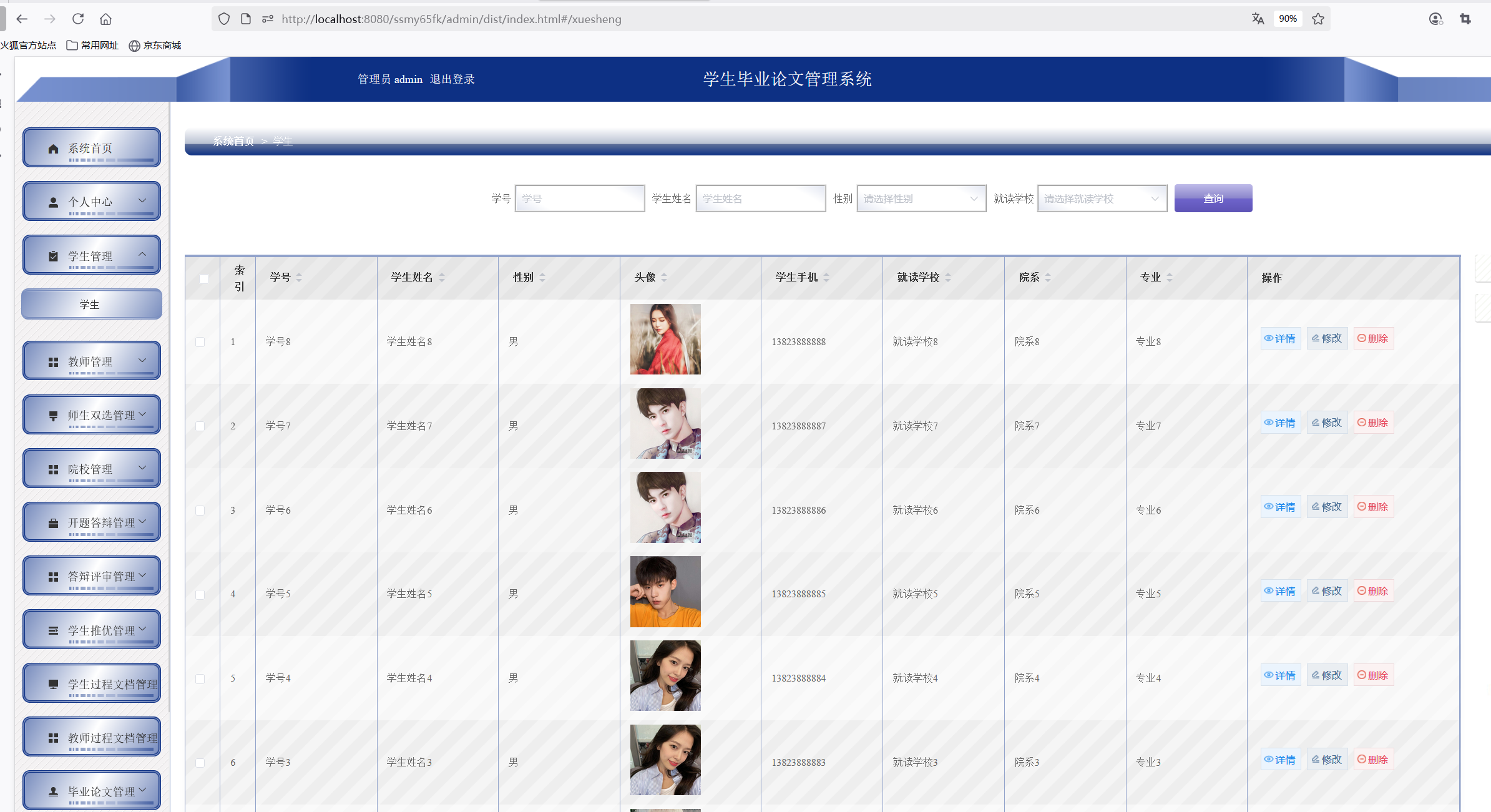This screenshot has width=1491, height=812.
Task: Click the browser reload icon
Action: point(78,19)
